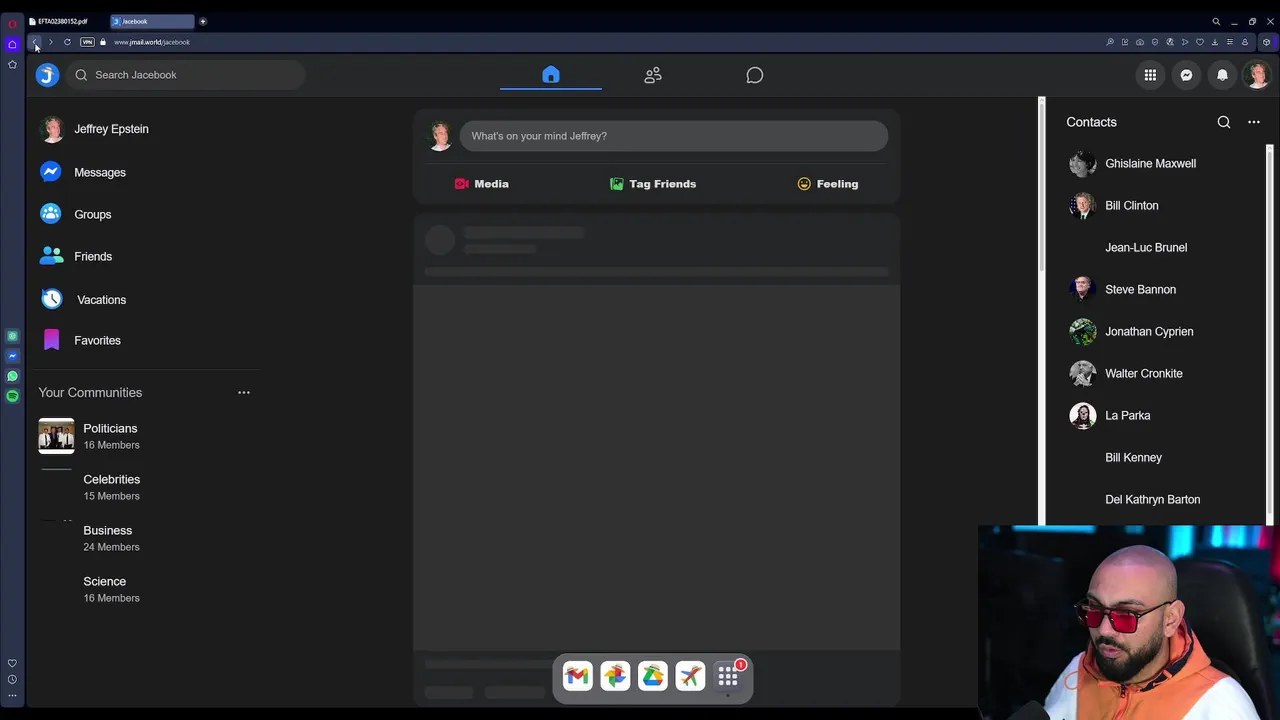Image resolution: width=1280 pixels, height=720 pixels.
Task: Open the Opera sidebar history clock icon
Action: [12, 679]
